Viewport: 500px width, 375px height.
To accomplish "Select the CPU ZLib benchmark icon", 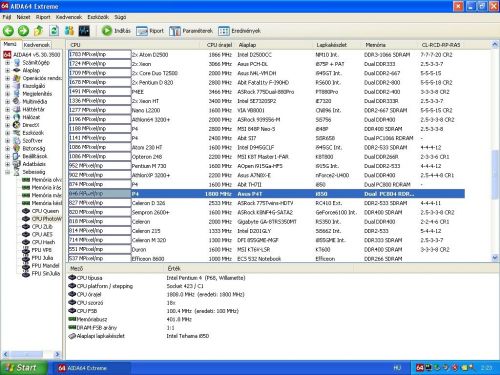I will pyautogui.click(x=26, y=227).
